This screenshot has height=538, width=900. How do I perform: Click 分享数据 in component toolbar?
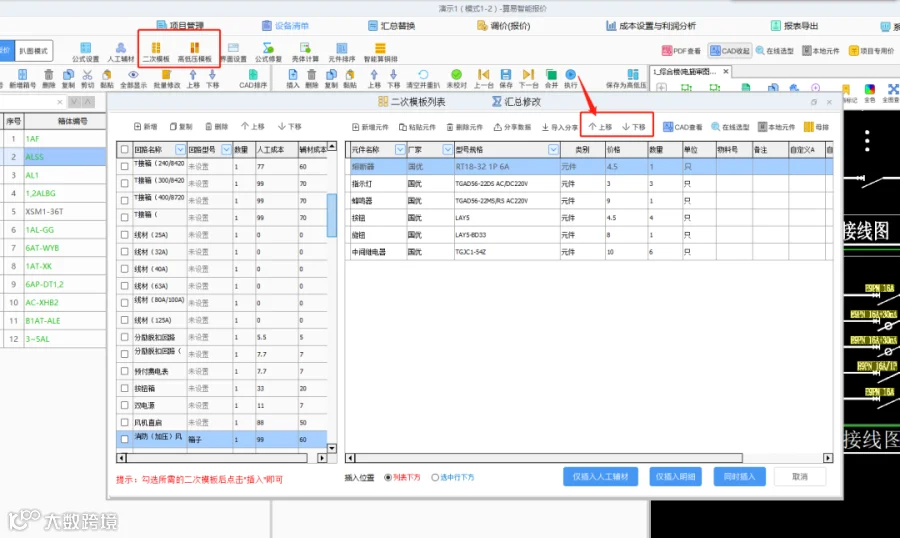tap(513, 127)
